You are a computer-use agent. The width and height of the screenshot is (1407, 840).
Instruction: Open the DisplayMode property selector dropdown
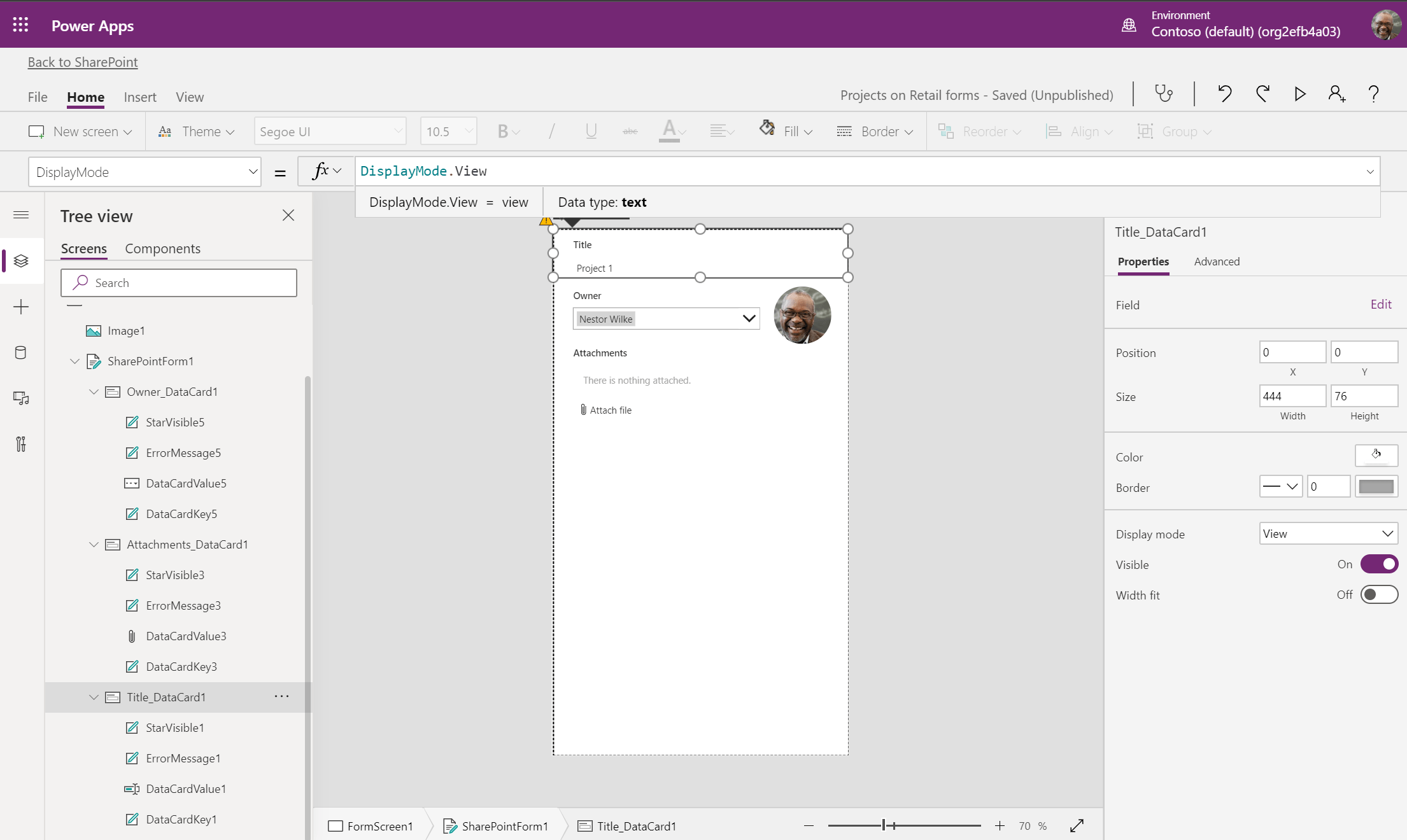pos(145,172)
